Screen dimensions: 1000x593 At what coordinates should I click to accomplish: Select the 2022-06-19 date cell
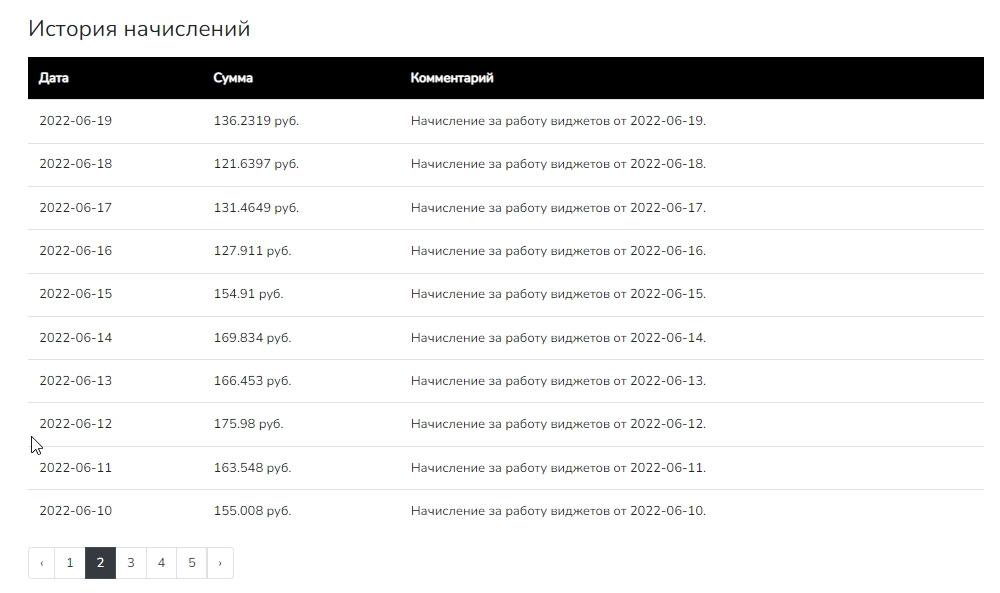click(75, 121)
